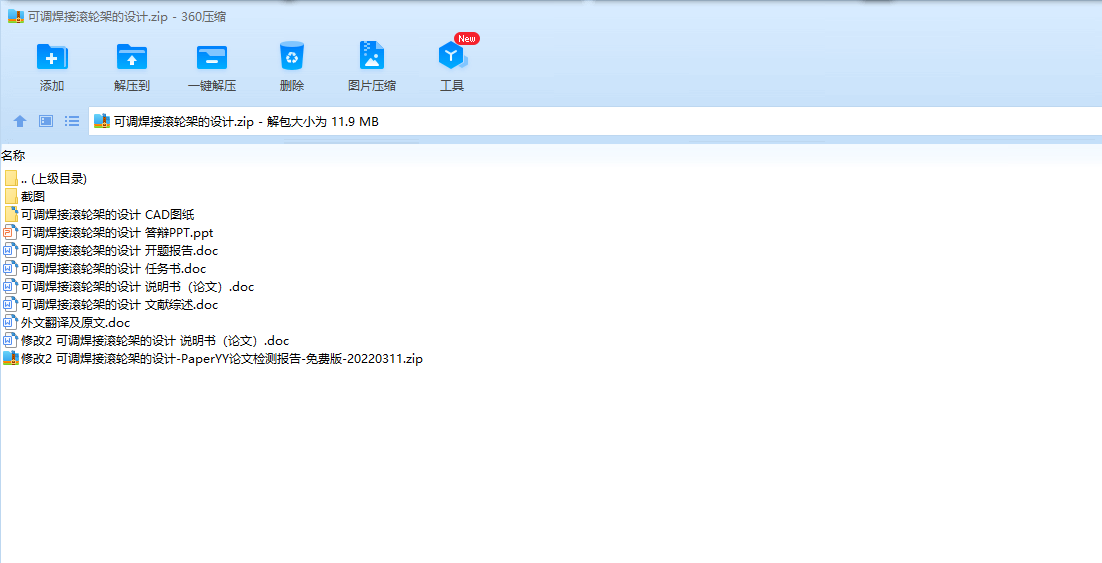
Task: Click the 一键解压 one-click extract icon
Action: pyautogui.click(x=212, y=56)
